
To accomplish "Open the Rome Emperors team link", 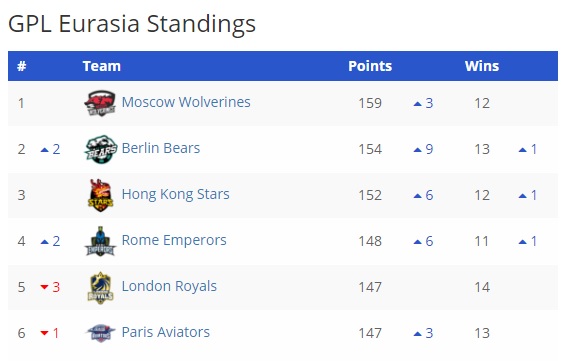I will point(174,240).
